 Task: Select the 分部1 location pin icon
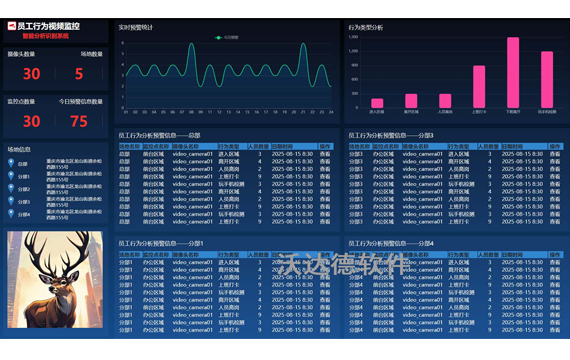point(11,176)
